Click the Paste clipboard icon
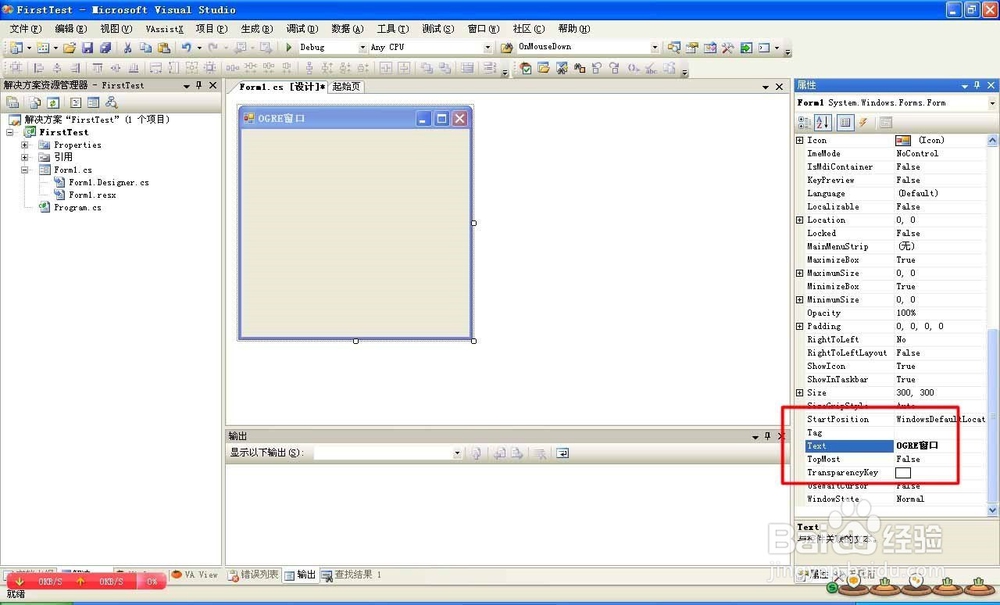This screenshot has width=1000, height=605. pyautogui.click(x=164, y=48)
